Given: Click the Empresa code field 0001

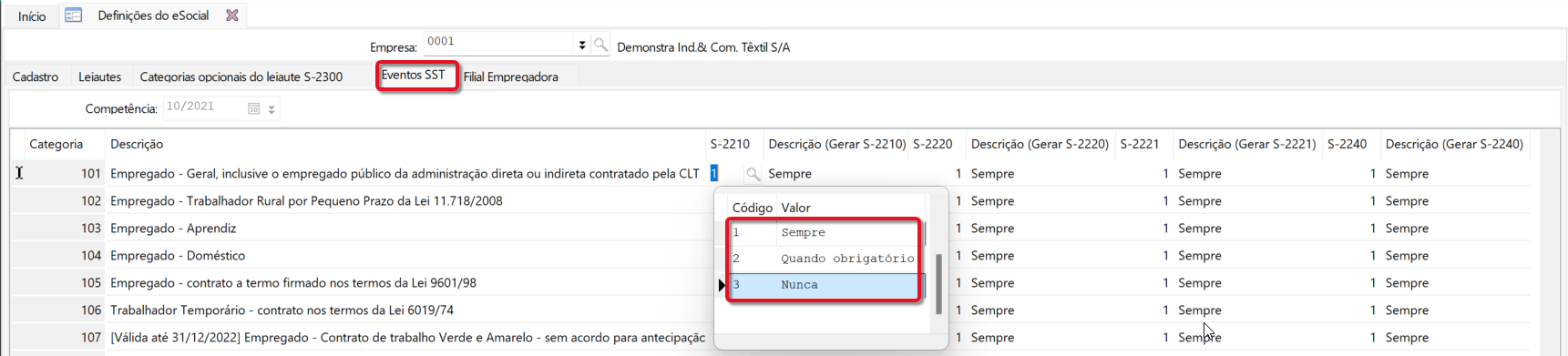Looking at the screenshot, I should click(x=499, y=44).
